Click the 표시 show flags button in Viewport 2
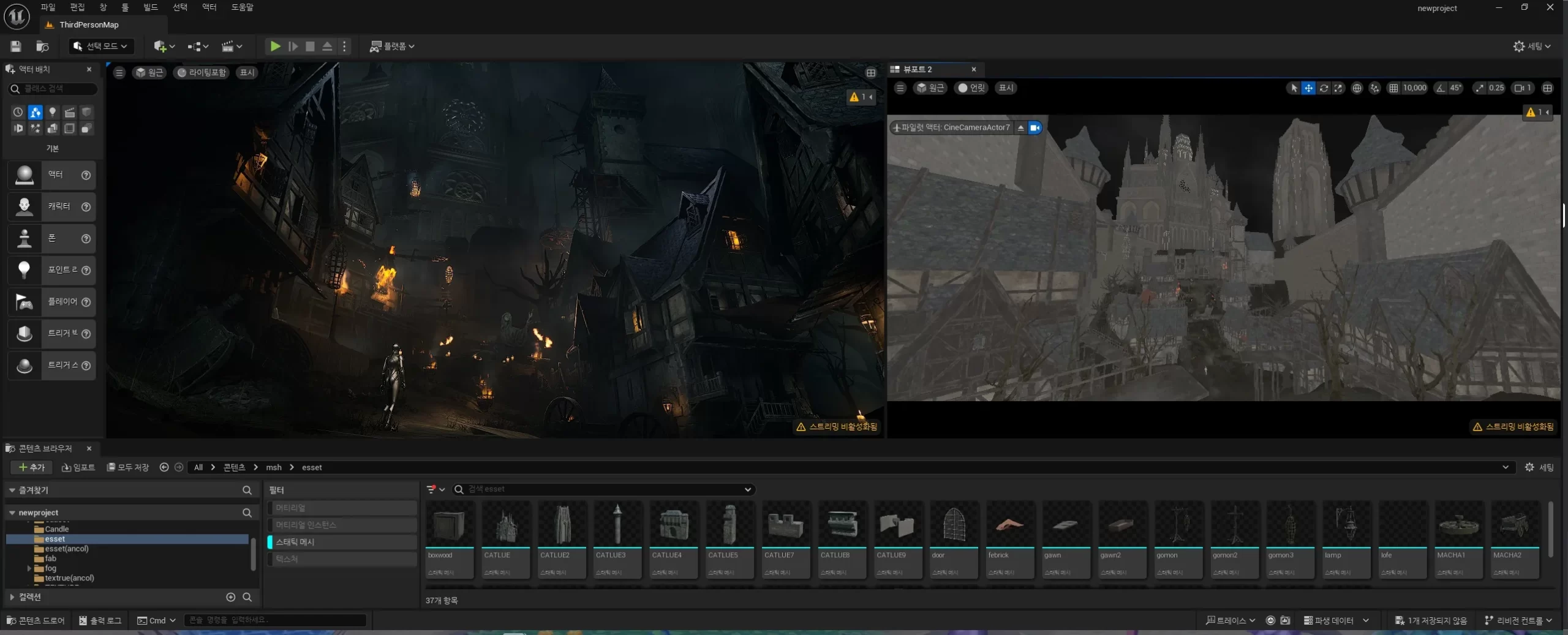This screenshot has height=635, width=1568. click(1006, 88)
